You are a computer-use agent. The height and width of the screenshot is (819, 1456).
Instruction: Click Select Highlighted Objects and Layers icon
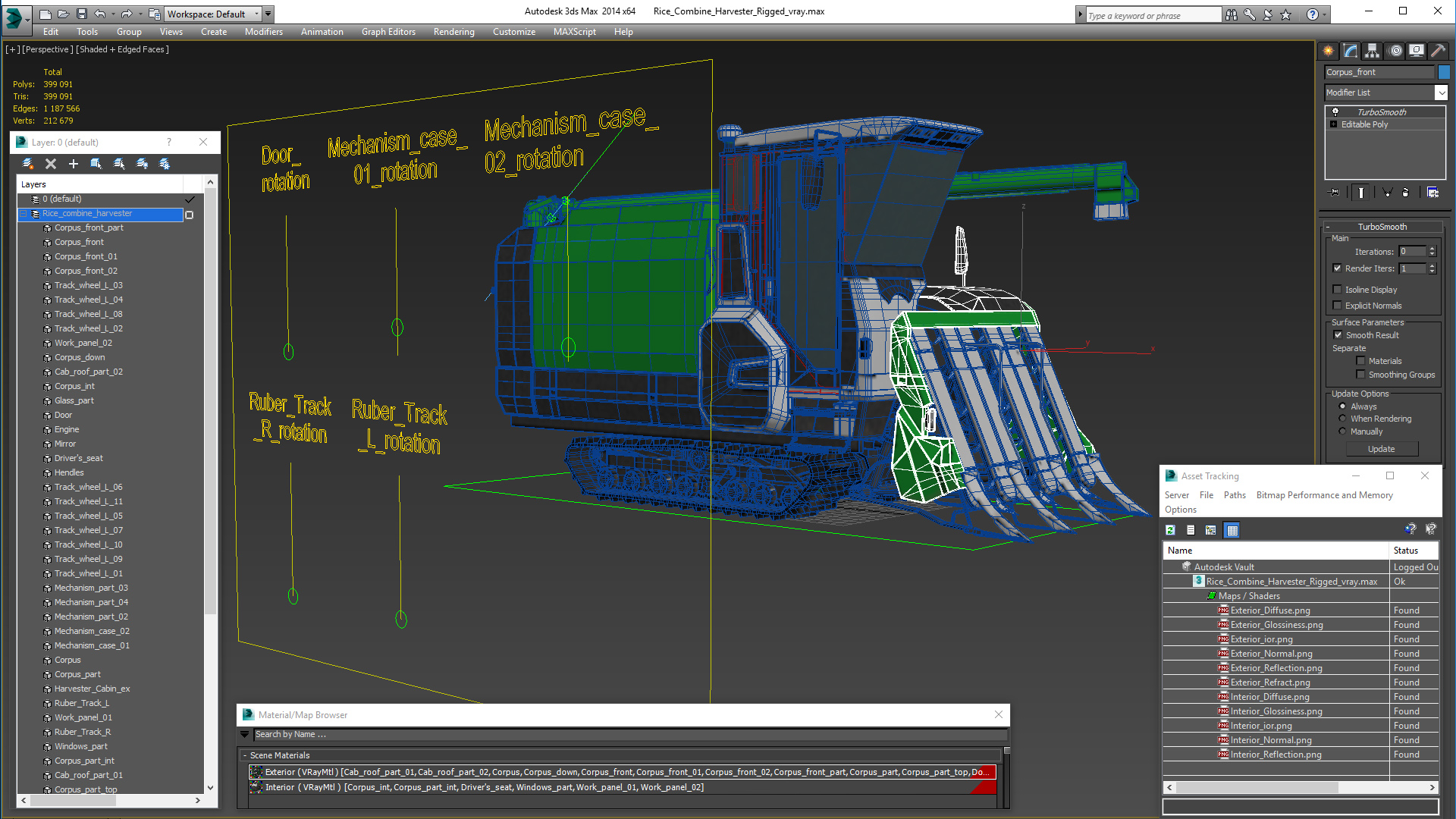click(96, 163)
